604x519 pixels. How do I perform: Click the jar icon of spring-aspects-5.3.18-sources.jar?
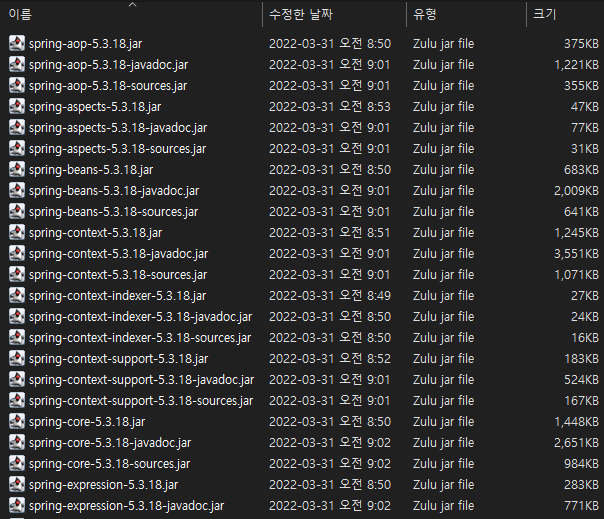(17, 148)
